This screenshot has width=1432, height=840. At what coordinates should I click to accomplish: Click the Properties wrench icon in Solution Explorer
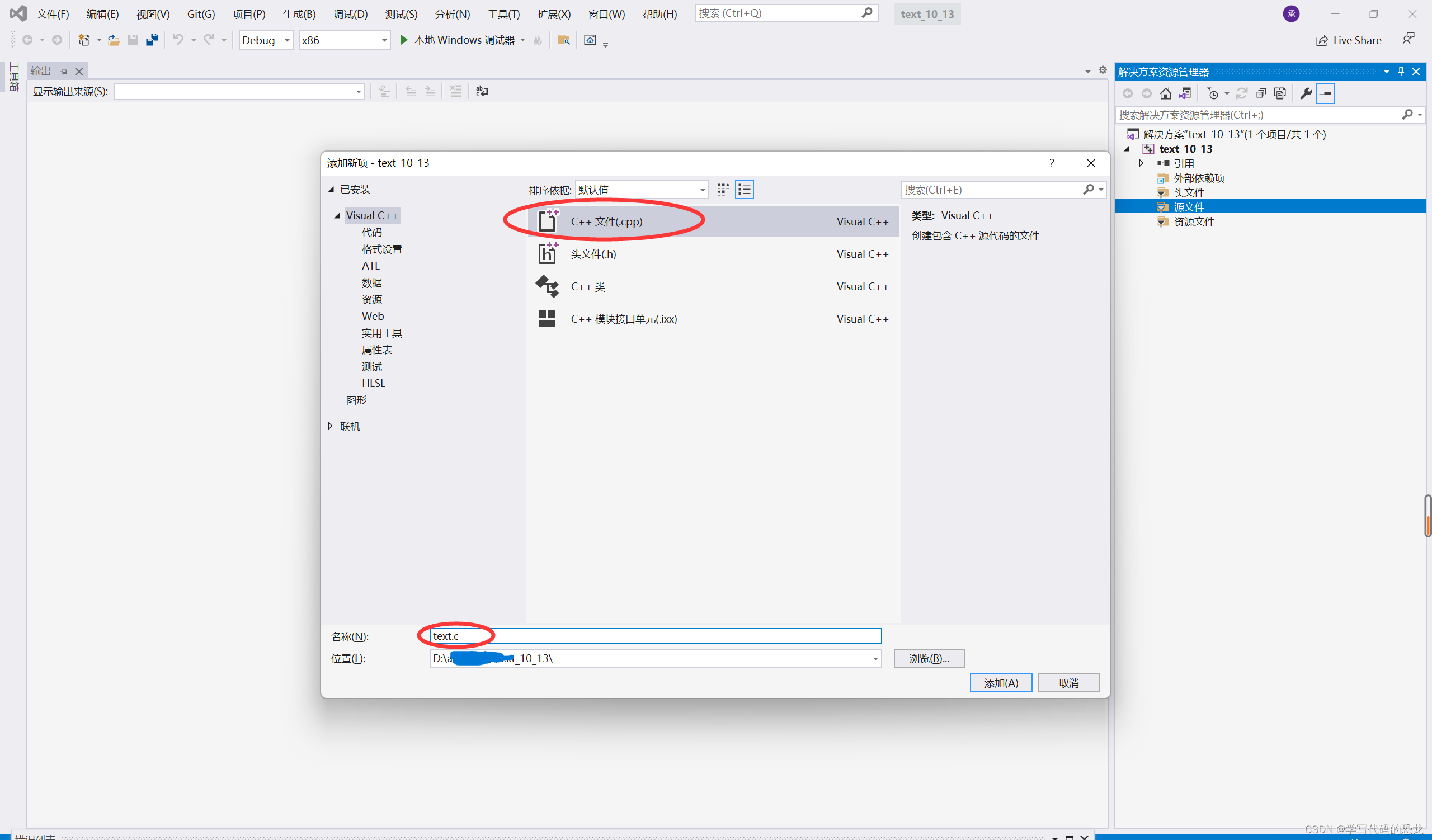1306,93
